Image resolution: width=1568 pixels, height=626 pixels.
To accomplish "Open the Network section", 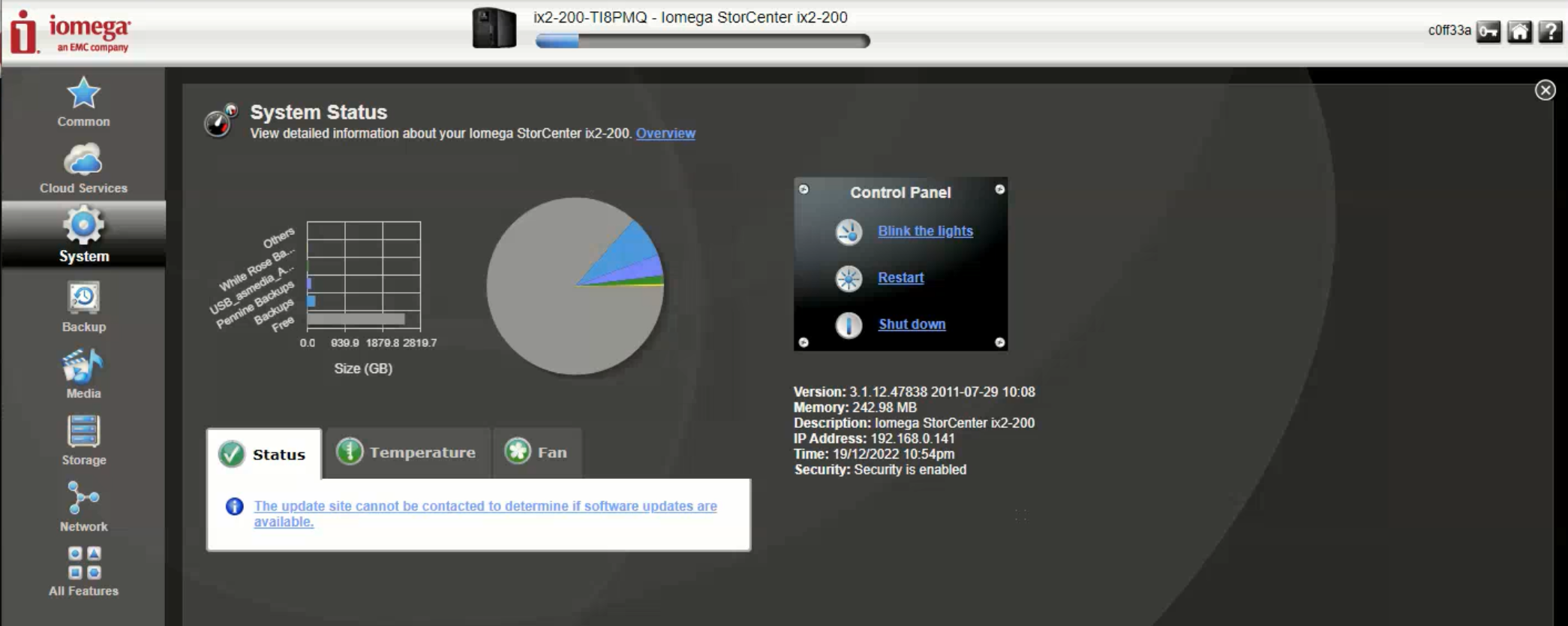I will 83,507.
